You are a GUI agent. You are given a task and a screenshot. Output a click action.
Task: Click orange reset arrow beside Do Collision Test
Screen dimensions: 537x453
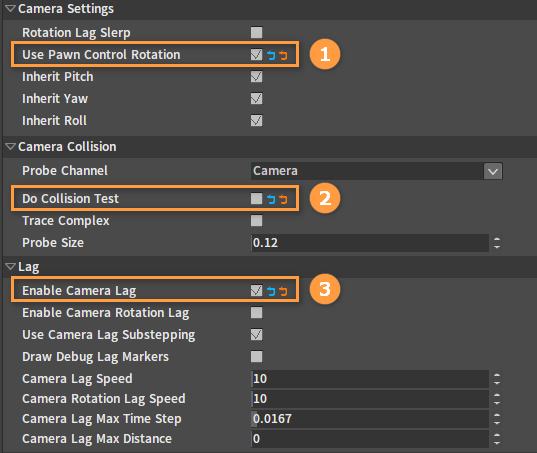click(283, 199)
